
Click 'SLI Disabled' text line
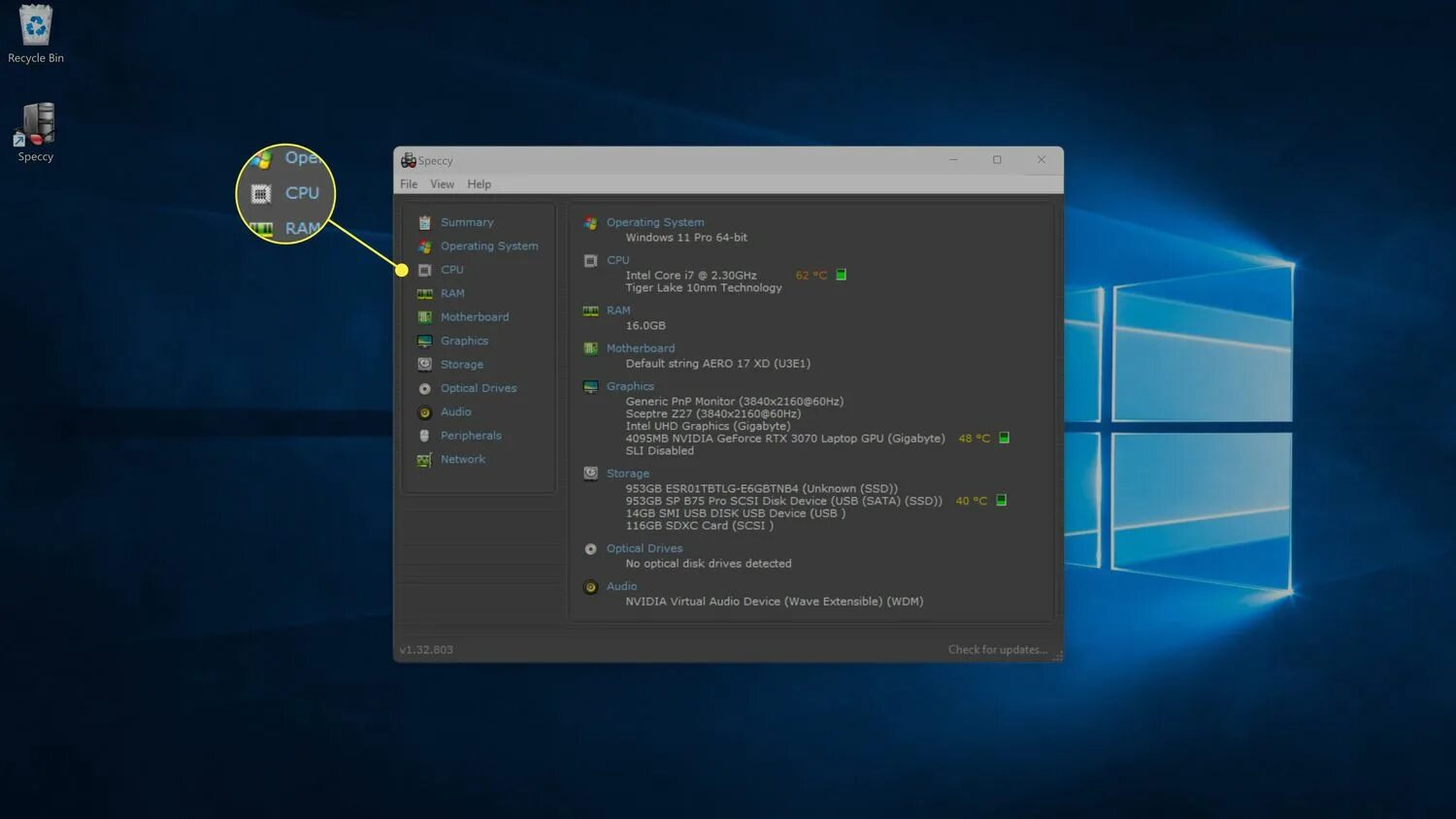(660, 451)
